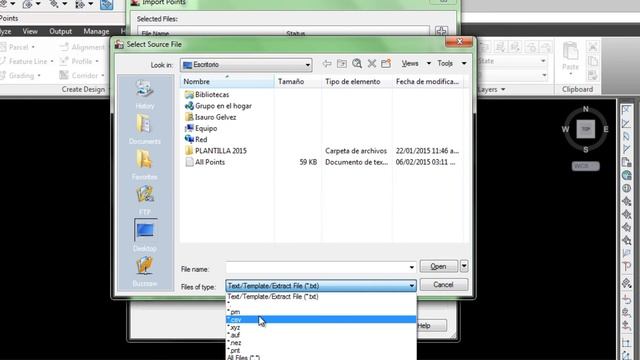Click the Views button in dialog toolbar
The width and height of the screenshot is (640, 360).
[x=410, y=63]
